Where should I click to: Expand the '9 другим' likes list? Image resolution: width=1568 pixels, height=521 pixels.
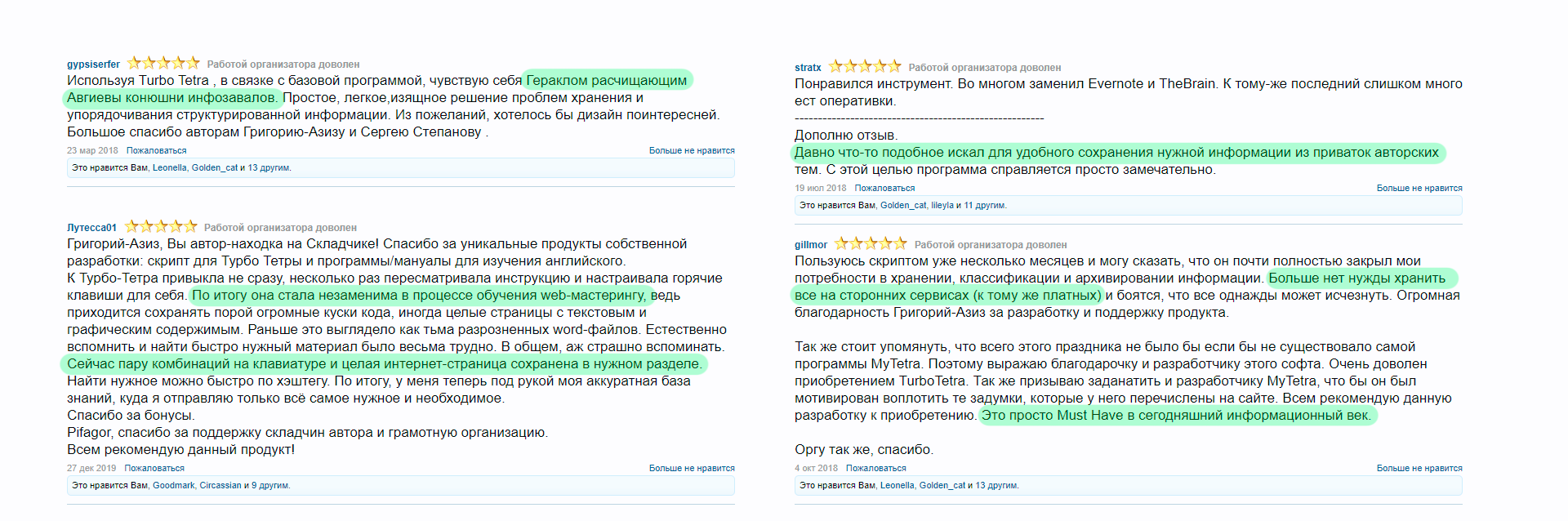coord(270,486)
